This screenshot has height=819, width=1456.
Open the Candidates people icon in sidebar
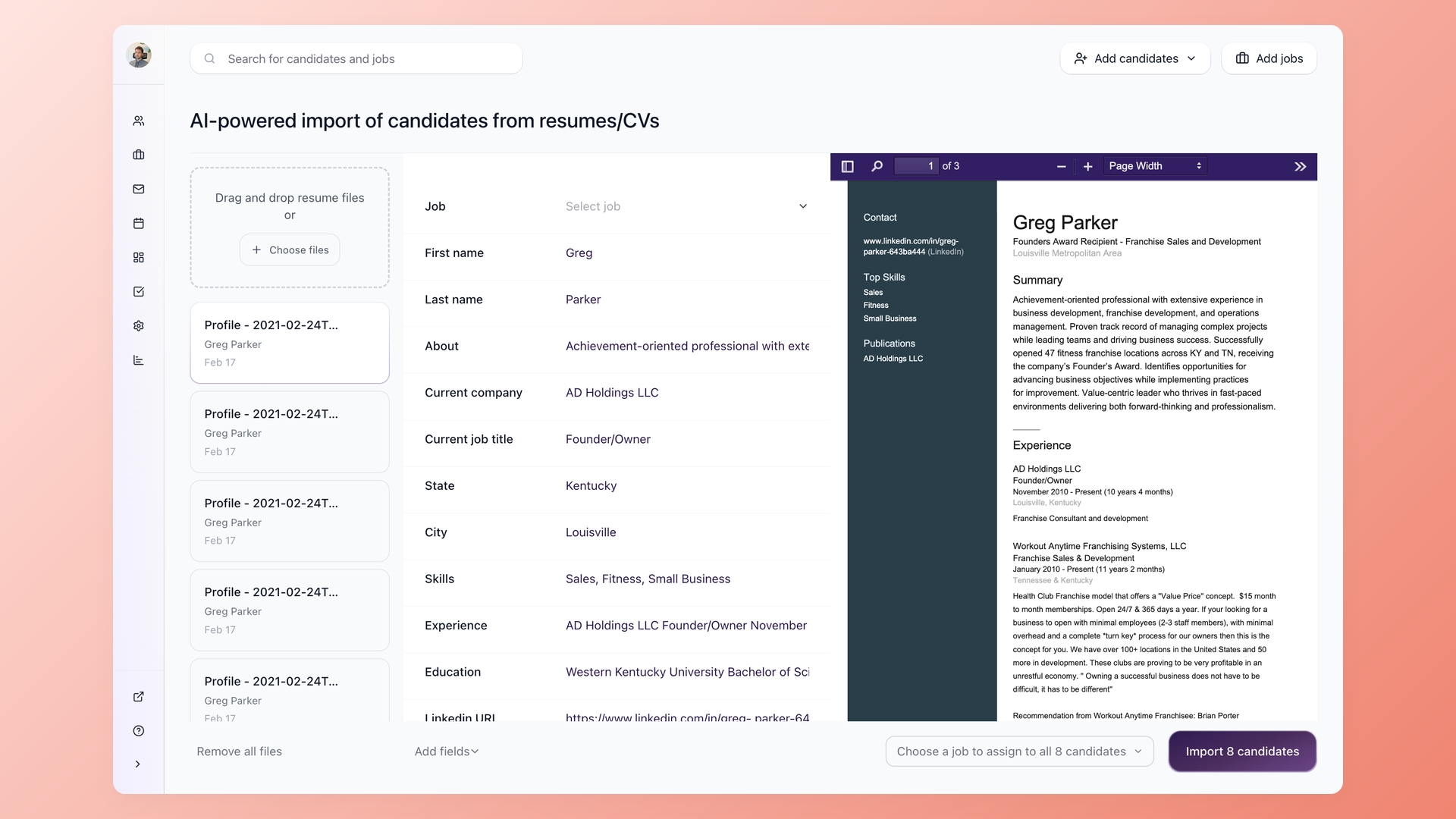139,121
